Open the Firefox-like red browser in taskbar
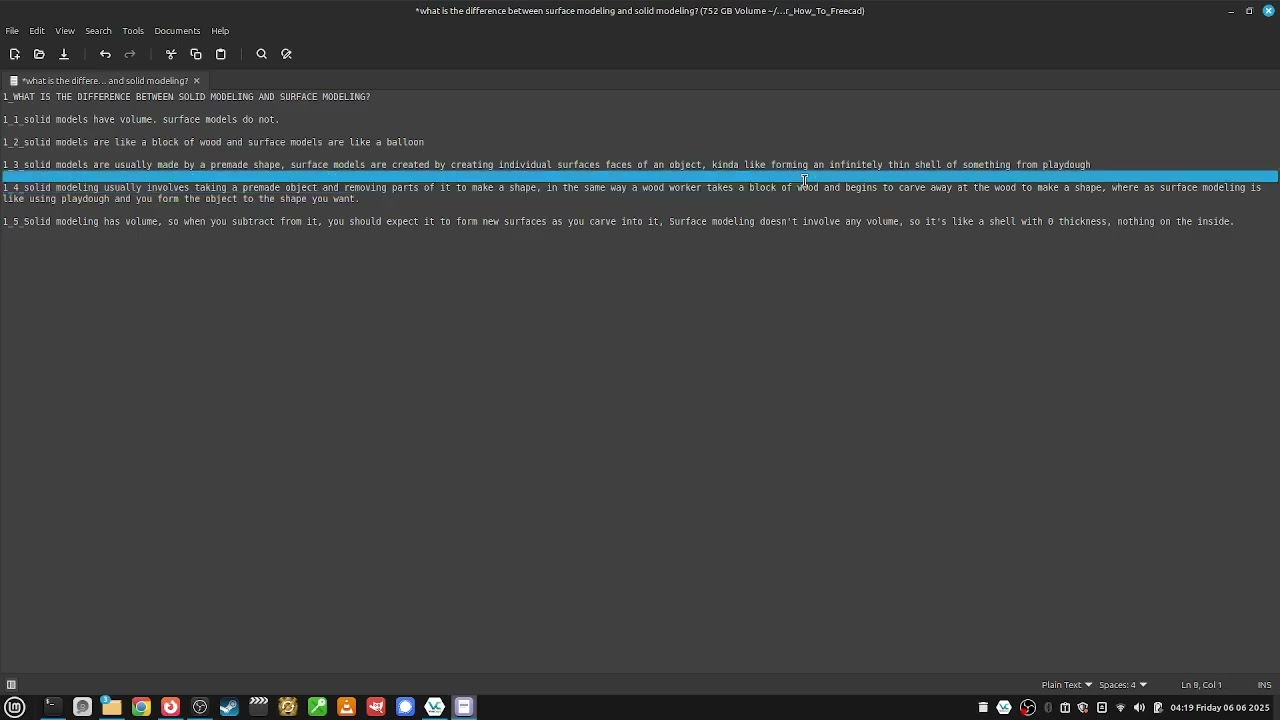The height and width of the screenshot is (720, 1280). click(x=170, y=707)
